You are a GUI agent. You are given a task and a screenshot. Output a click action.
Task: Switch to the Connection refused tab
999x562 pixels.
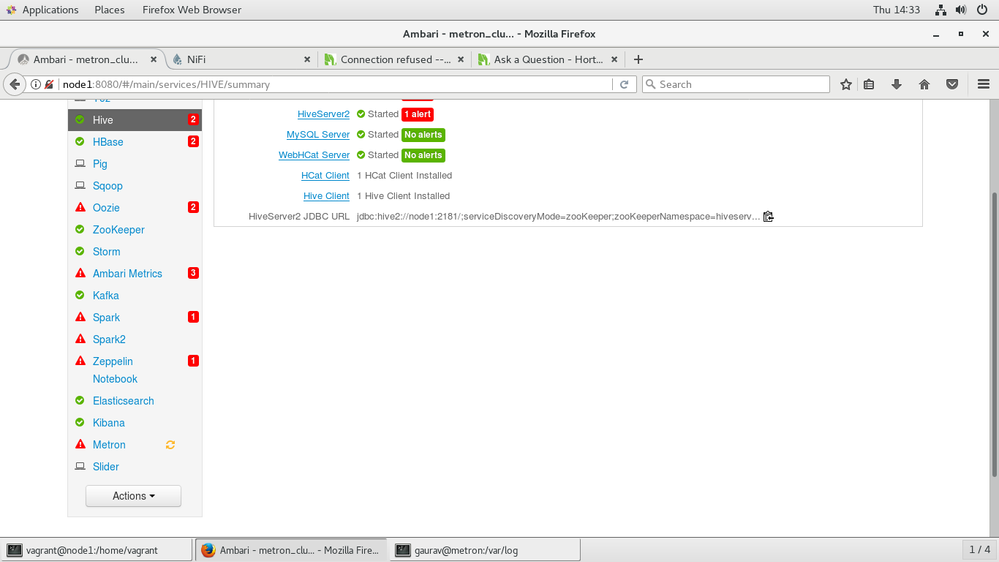click(x=395, y=59)
